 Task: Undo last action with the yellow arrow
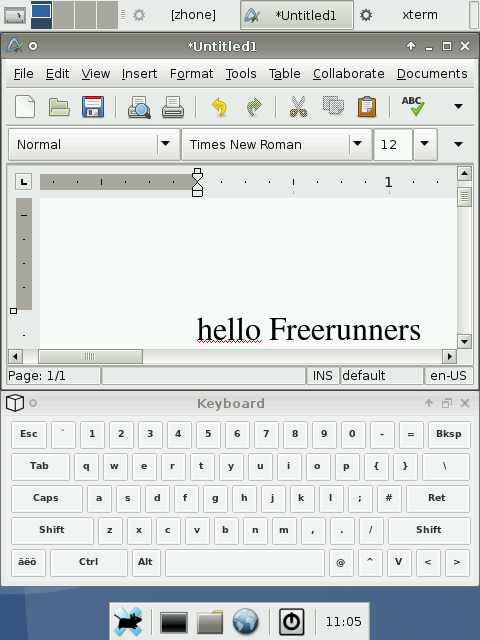tap(220, 107)
